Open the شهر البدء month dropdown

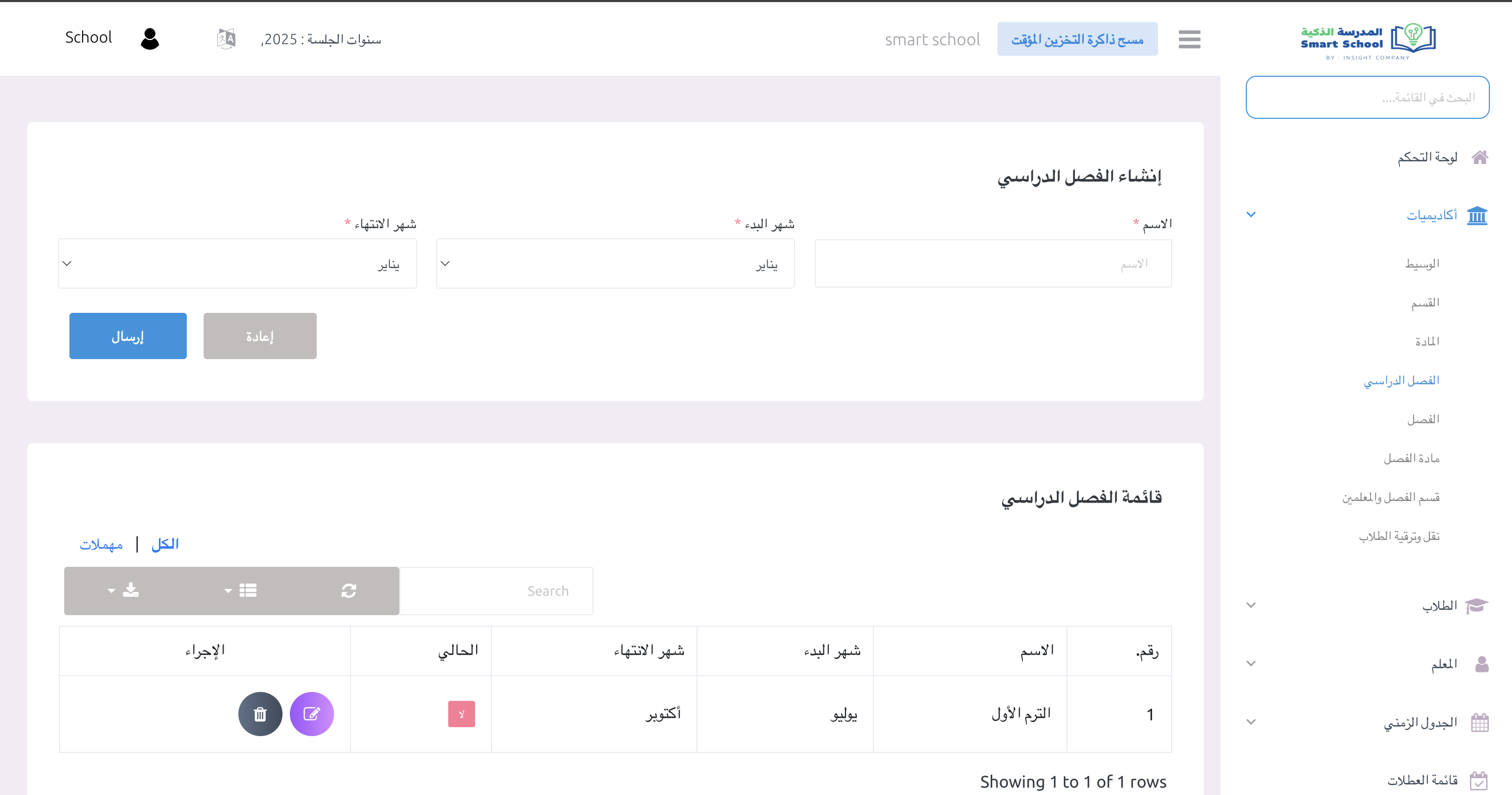coord(615,263)
